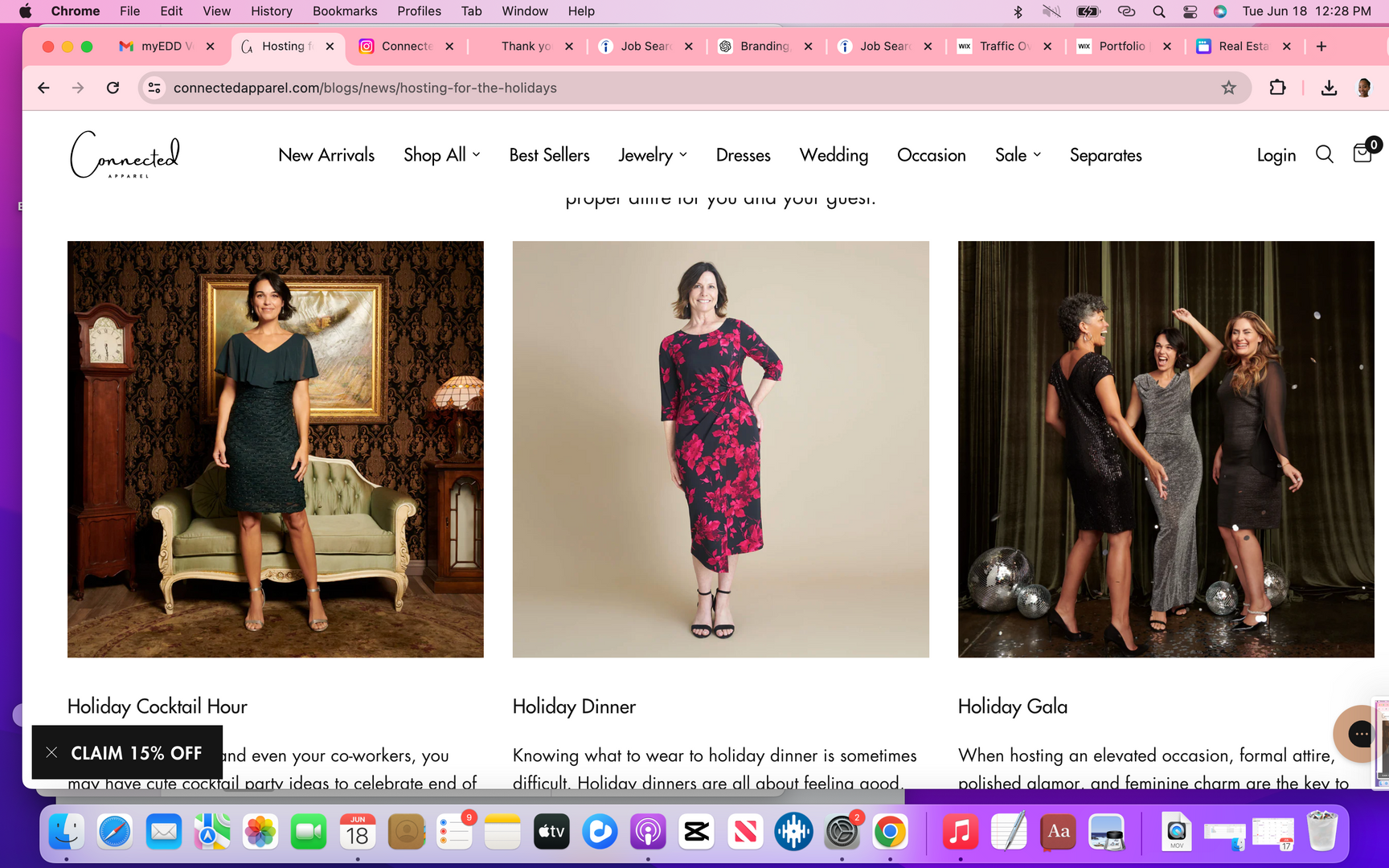This screenshot has height=868, width=1389.
Task: Open FaceTime from the dock
Action: [309, 832]
